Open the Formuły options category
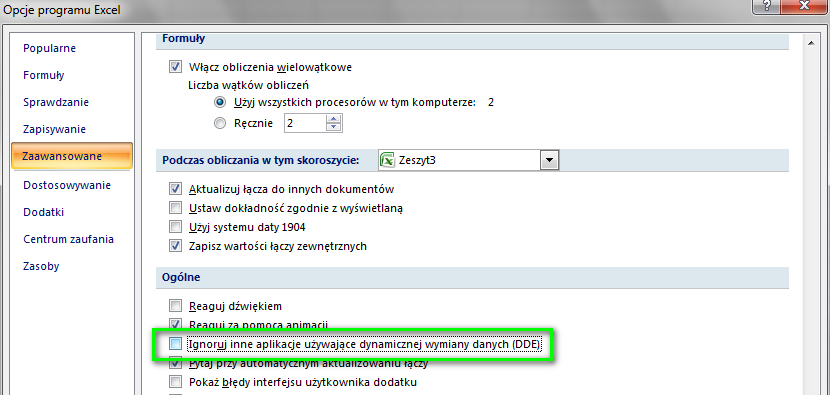 (x=44, y=75)
